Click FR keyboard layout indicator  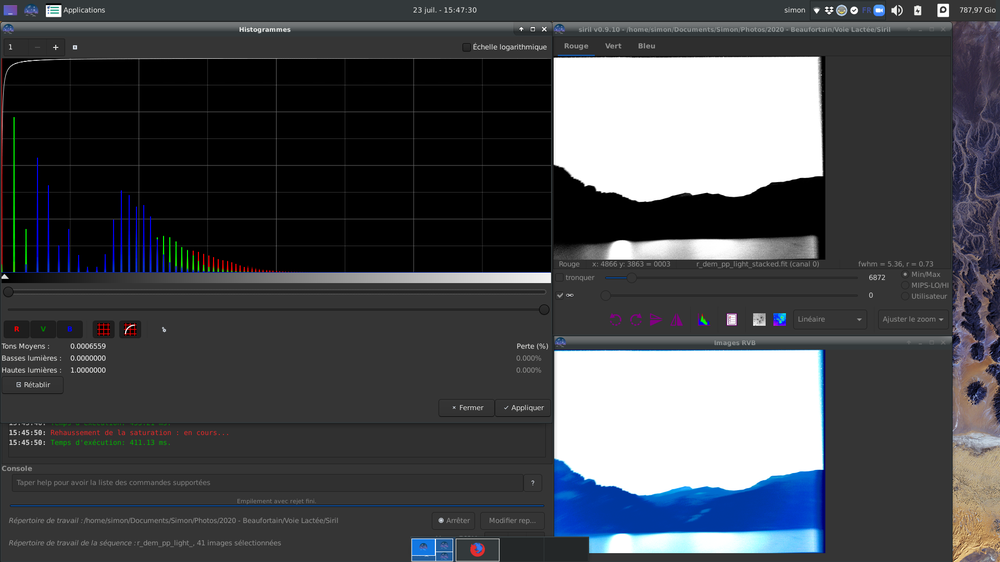tap(867, 10)
